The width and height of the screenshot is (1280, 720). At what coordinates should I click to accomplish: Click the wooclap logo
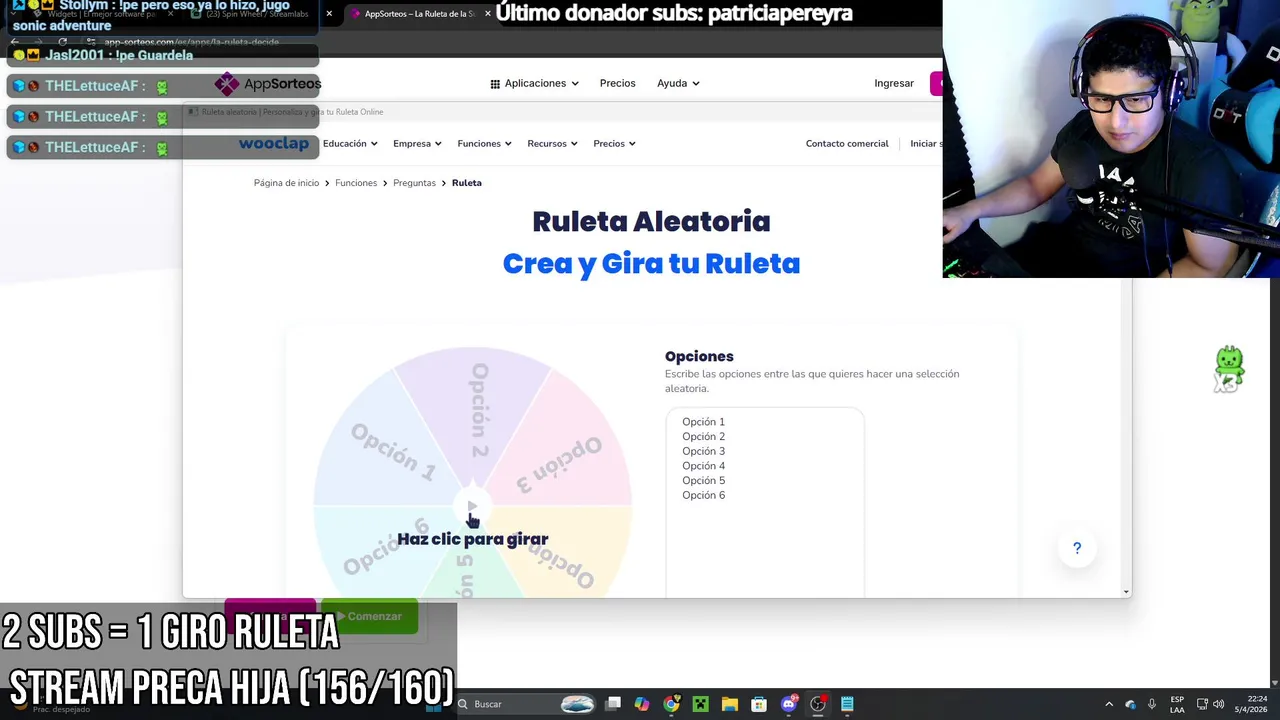(273, 144)
